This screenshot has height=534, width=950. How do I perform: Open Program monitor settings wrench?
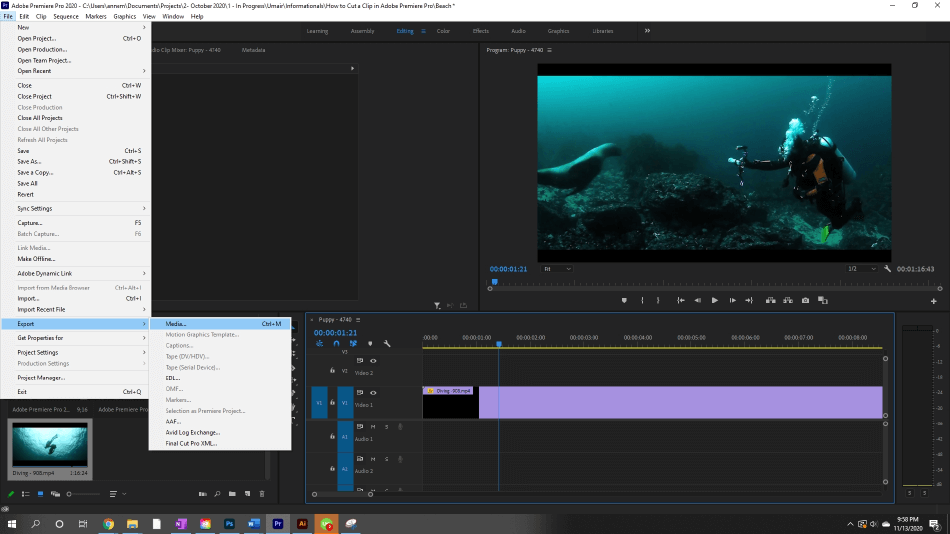(888, 269)
